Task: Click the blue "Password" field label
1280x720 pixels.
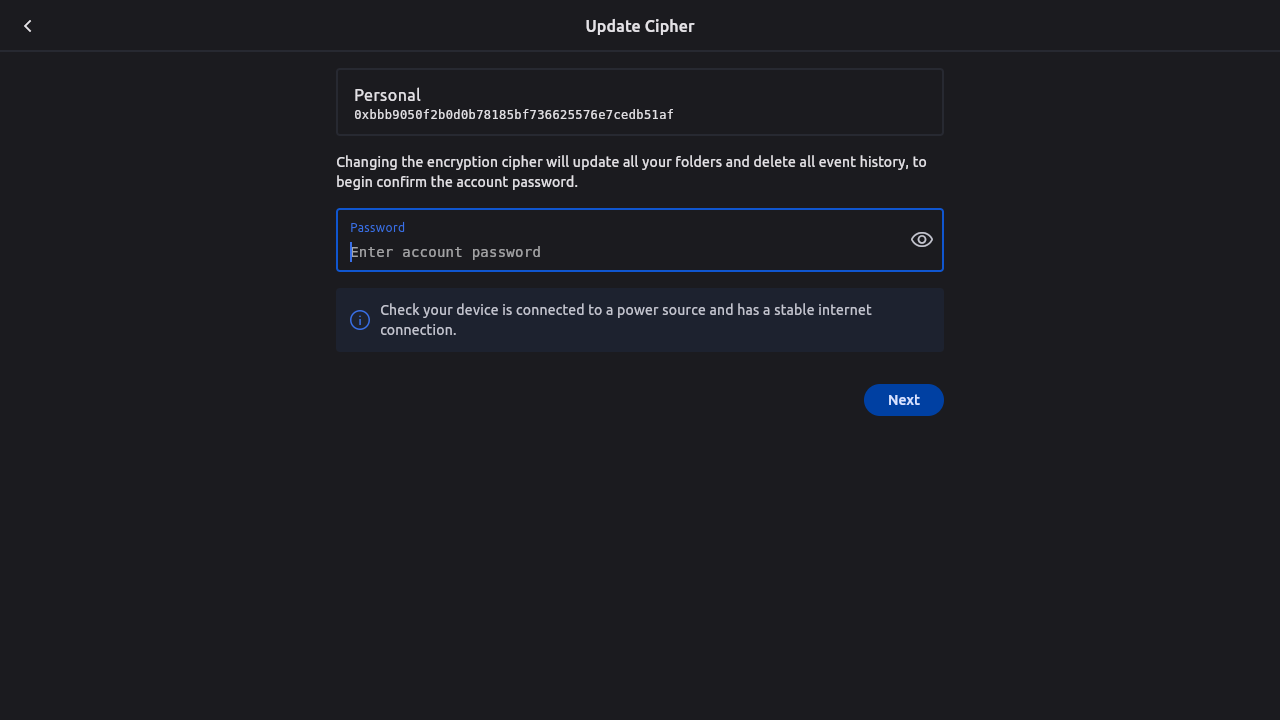Action: (377, 228)
